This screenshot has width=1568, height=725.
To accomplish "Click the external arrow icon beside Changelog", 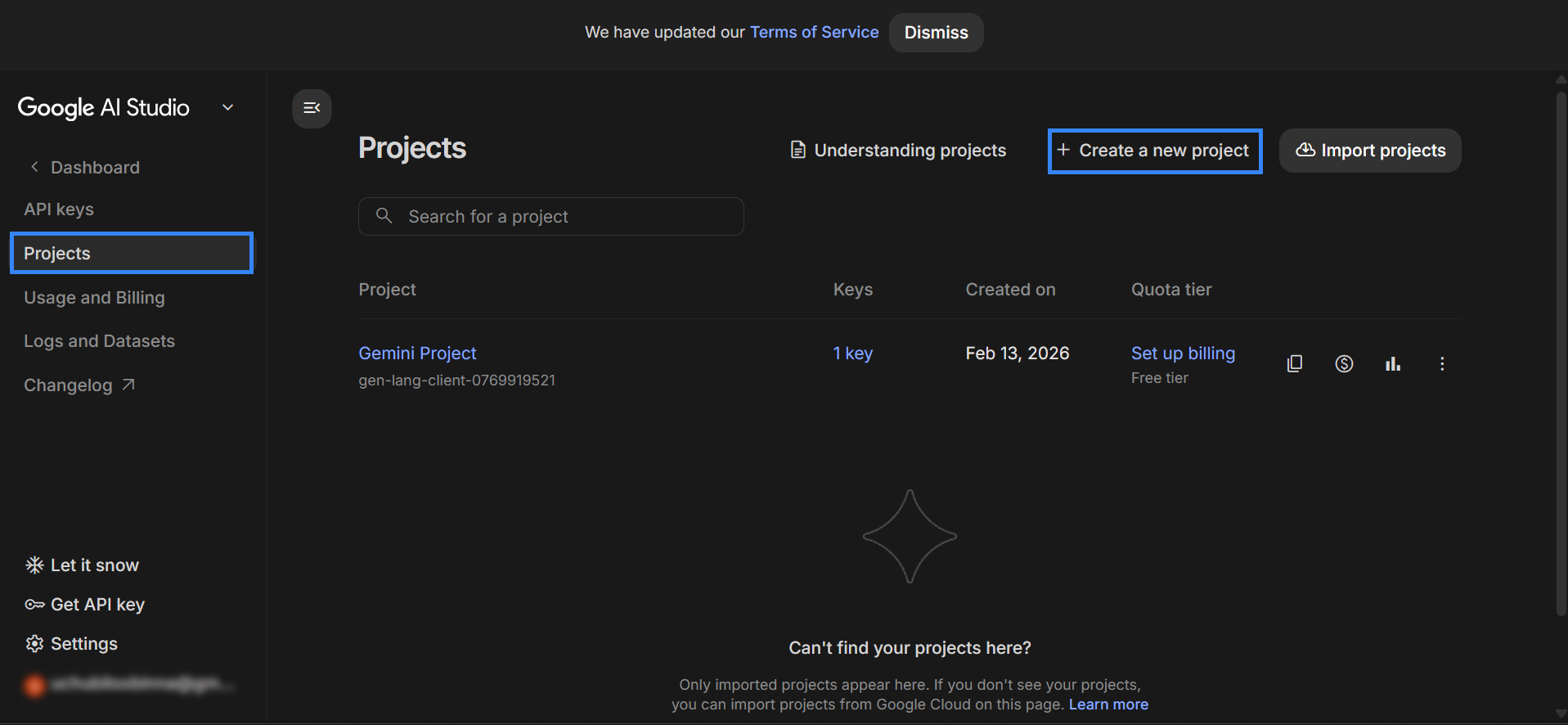I will click(x=128, y=385).
